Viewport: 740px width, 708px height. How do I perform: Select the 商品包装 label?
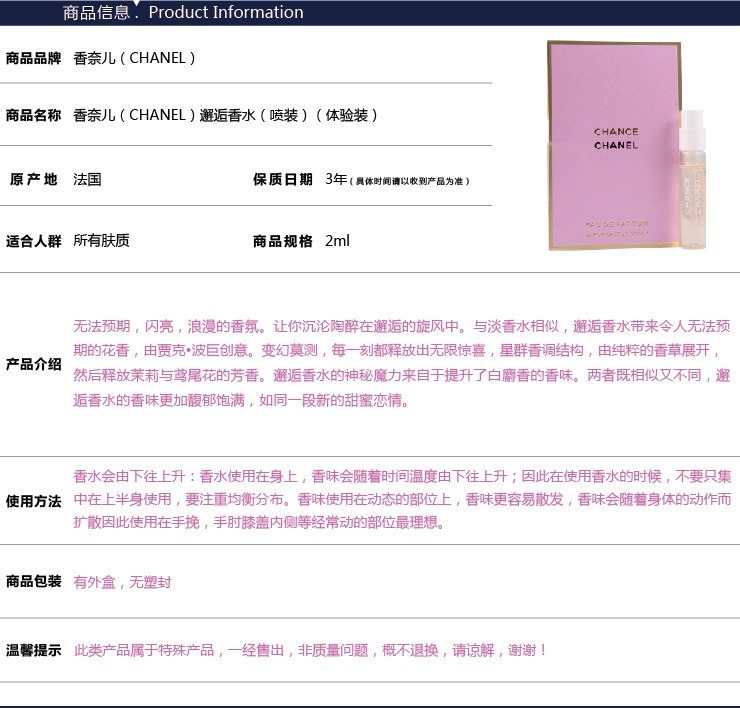33,581
